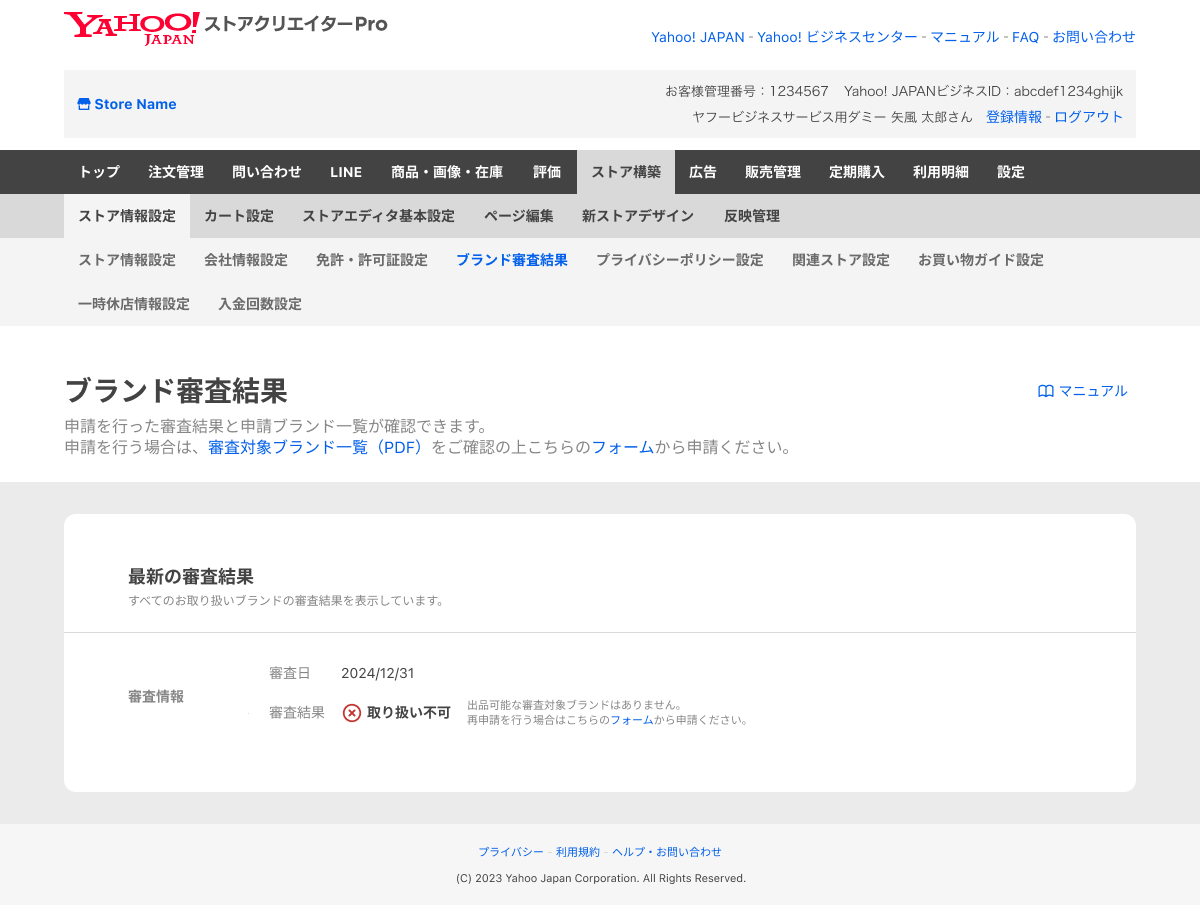
Task: Click the フォーム link in the page description
Action: click(x=623, y=447)
